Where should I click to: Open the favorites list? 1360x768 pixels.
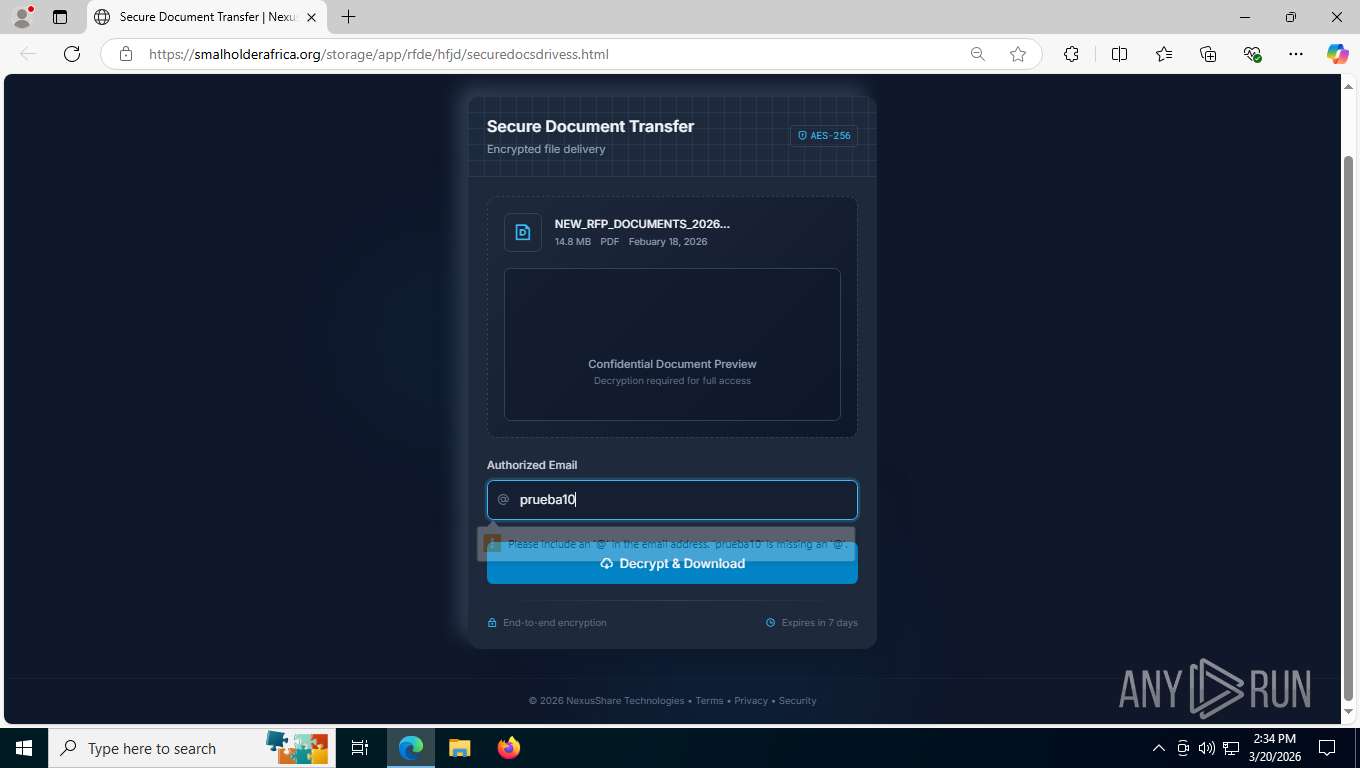pos(1164,54)
